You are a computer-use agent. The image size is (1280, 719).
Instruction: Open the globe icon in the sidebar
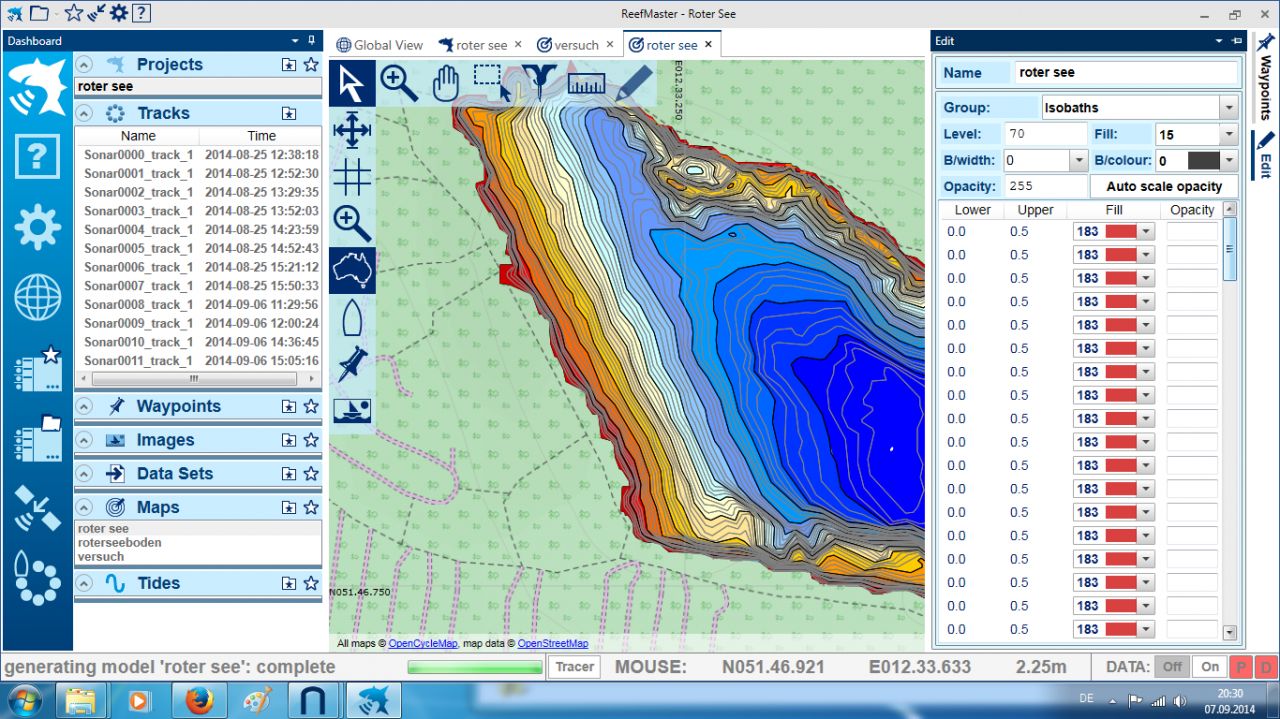coord(37,298)
